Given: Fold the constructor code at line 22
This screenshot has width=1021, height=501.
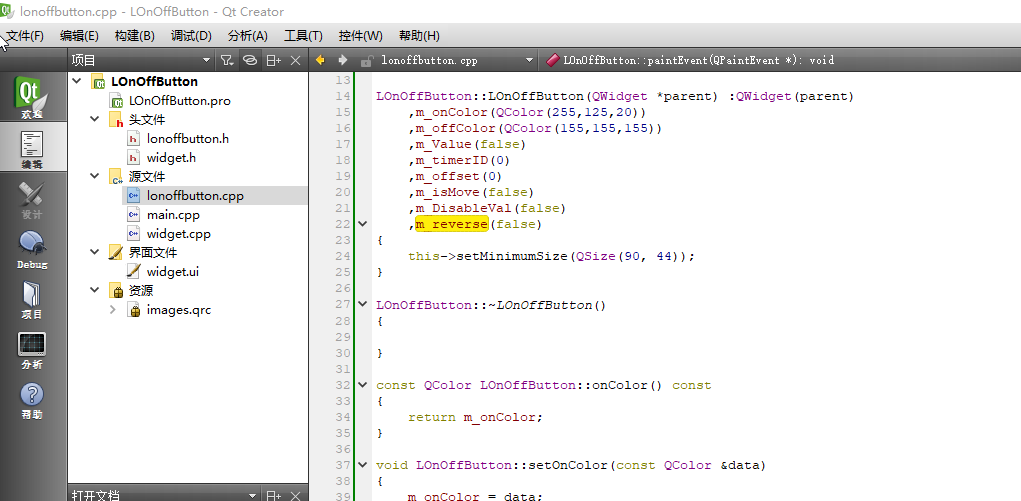Looking at the screenshot, I should 363,223.
